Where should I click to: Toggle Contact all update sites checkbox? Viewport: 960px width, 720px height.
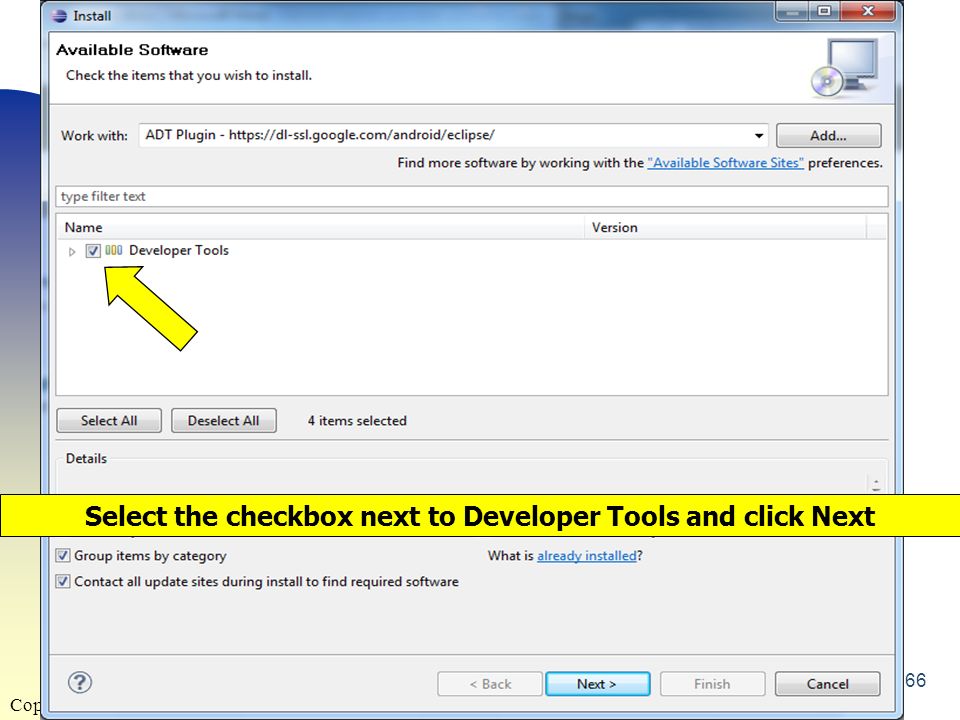point(62,581)
